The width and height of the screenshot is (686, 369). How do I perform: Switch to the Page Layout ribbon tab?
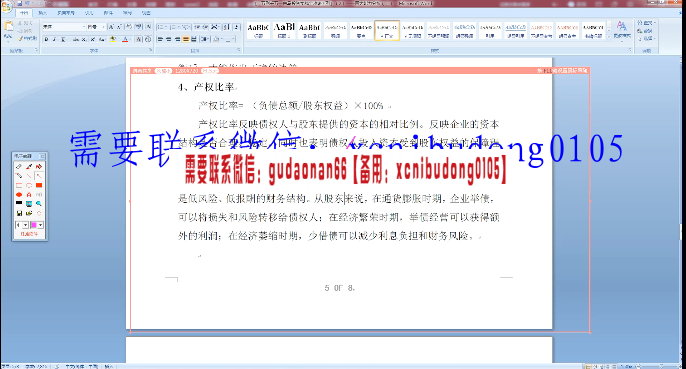pyautogui.click(x=66, y=13)
